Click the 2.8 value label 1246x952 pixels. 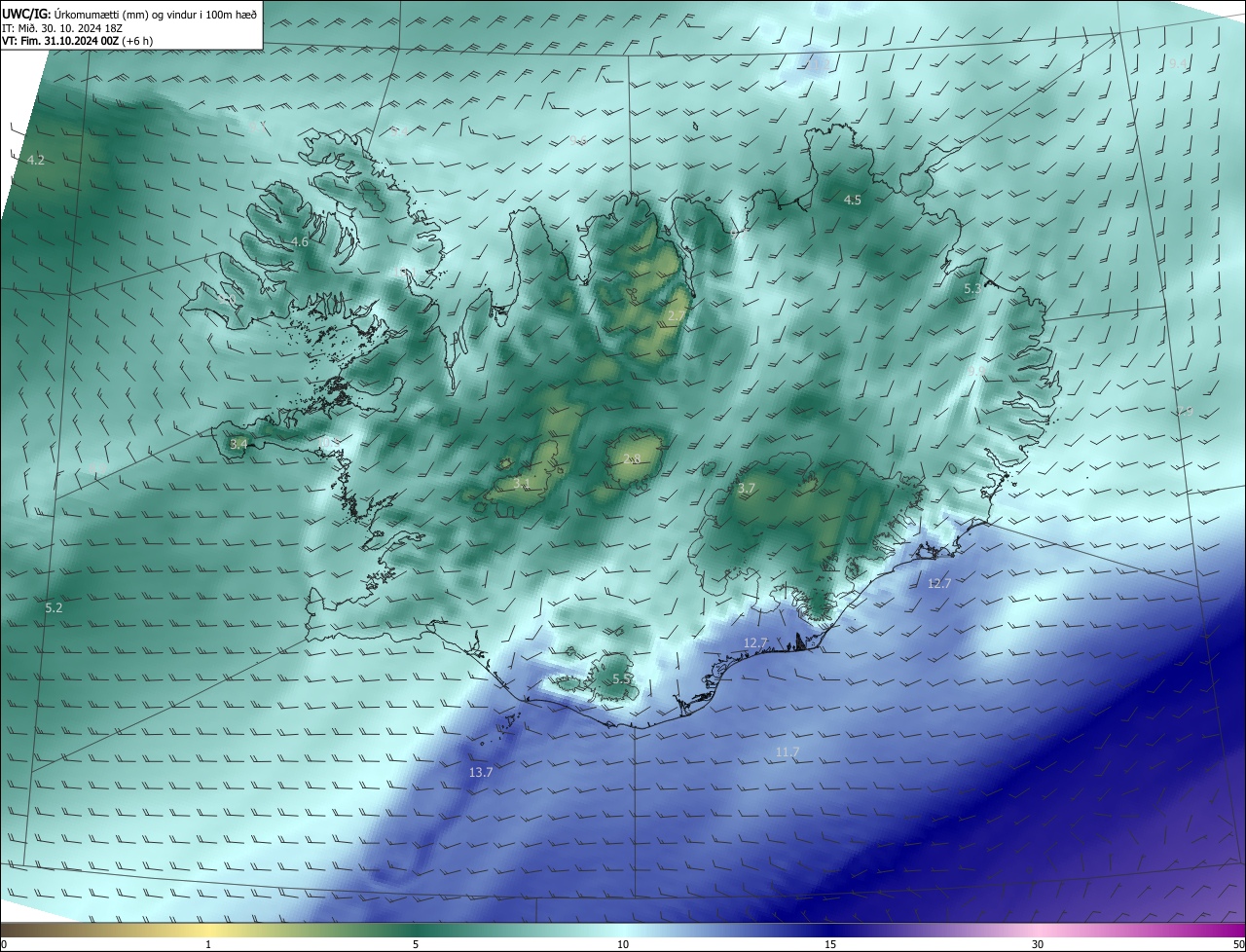coord(631,459)
